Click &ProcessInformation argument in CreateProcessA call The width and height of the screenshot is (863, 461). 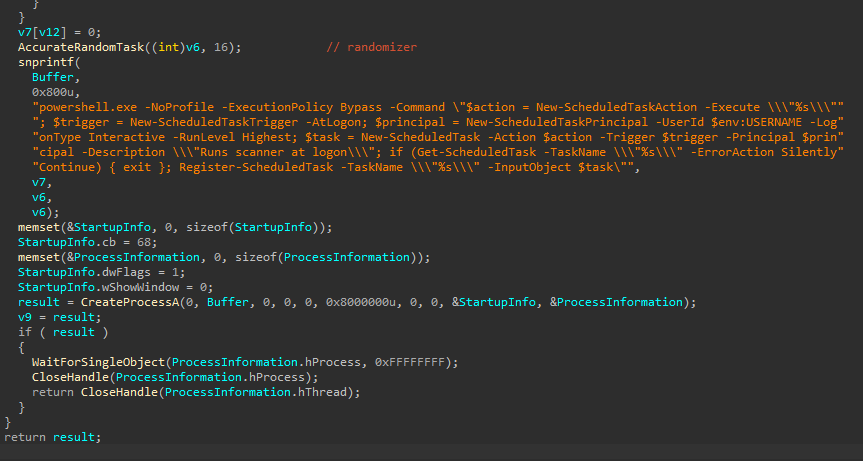click(616, 302)
